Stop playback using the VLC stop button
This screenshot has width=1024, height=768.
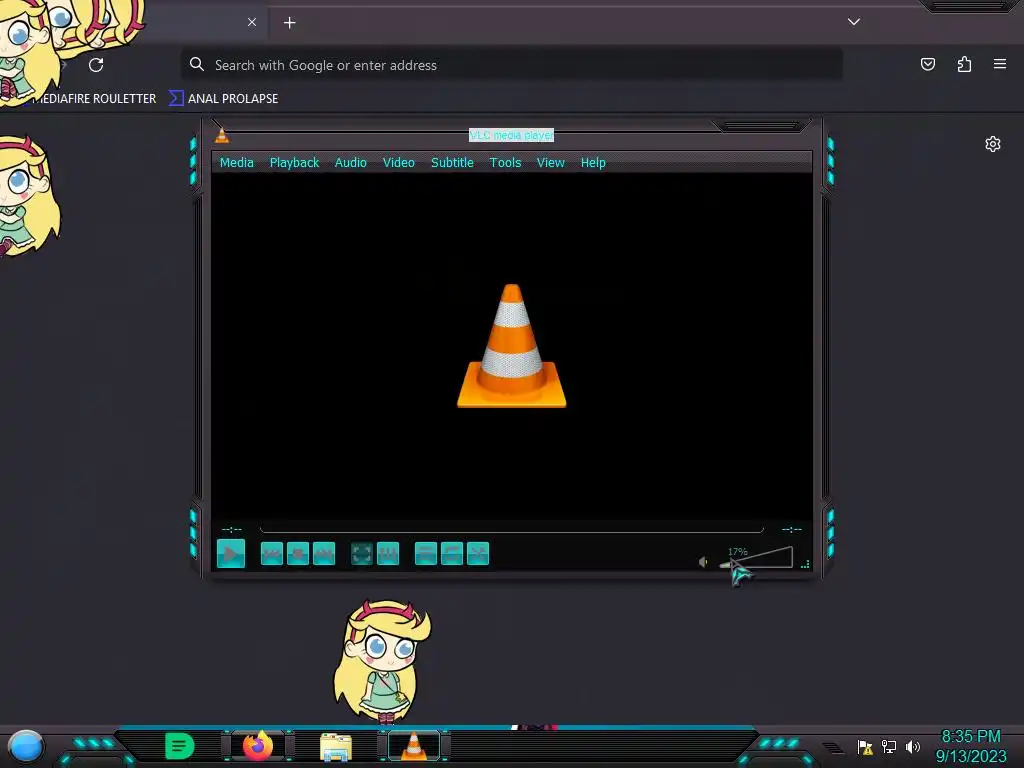[298, 554]
